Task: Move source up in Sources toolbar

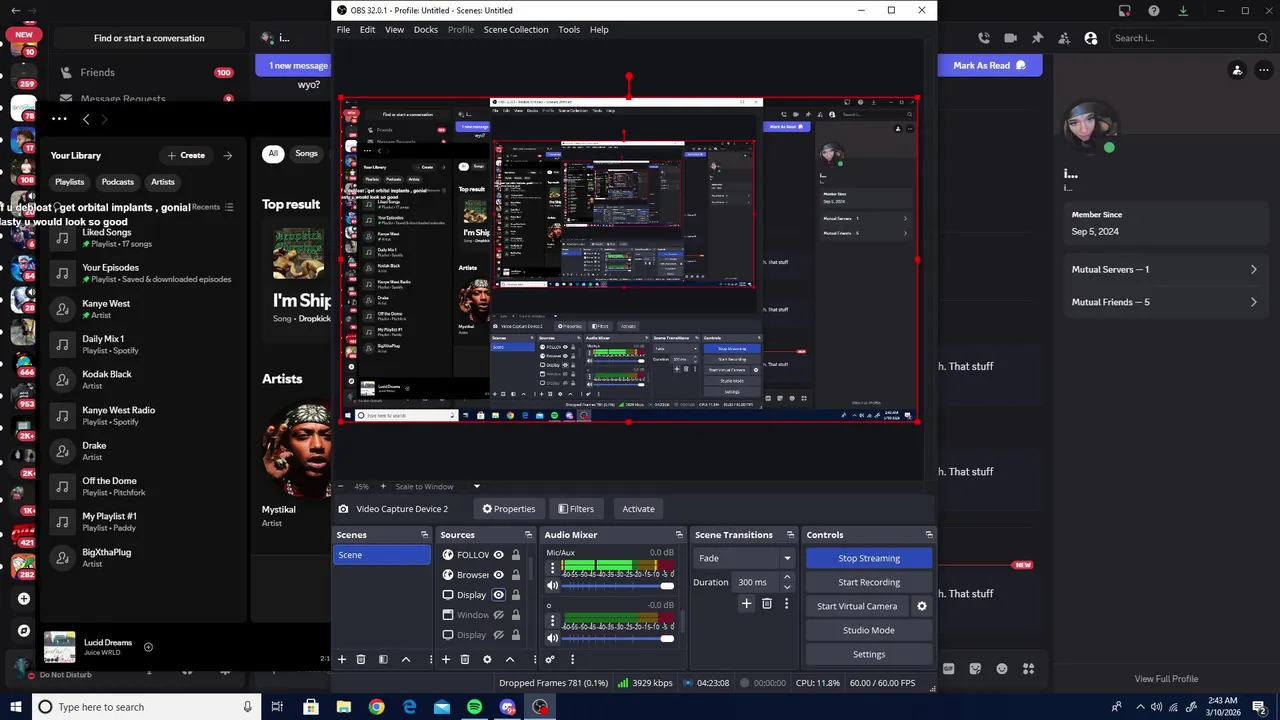Action: [510, 659]
